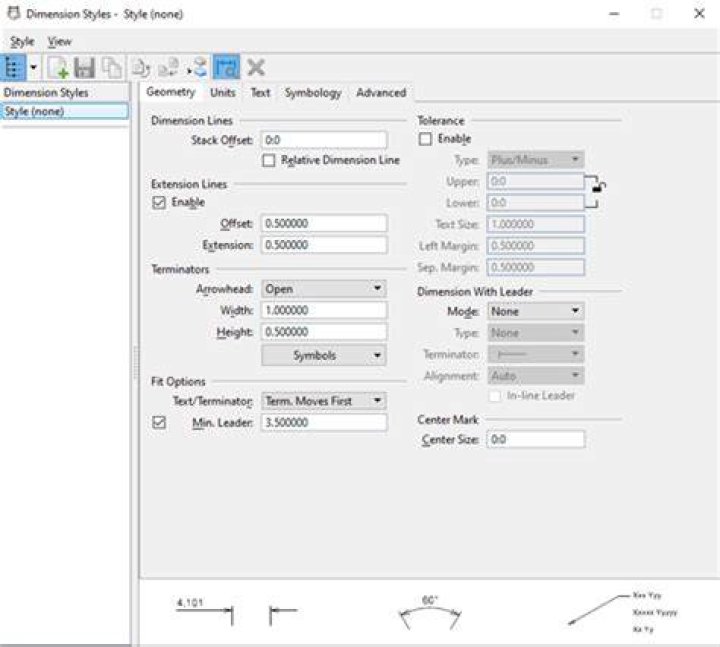This screenshot has width=720, height=647.
Task: Click the tolerance lock icon
Action: [598, 186]
